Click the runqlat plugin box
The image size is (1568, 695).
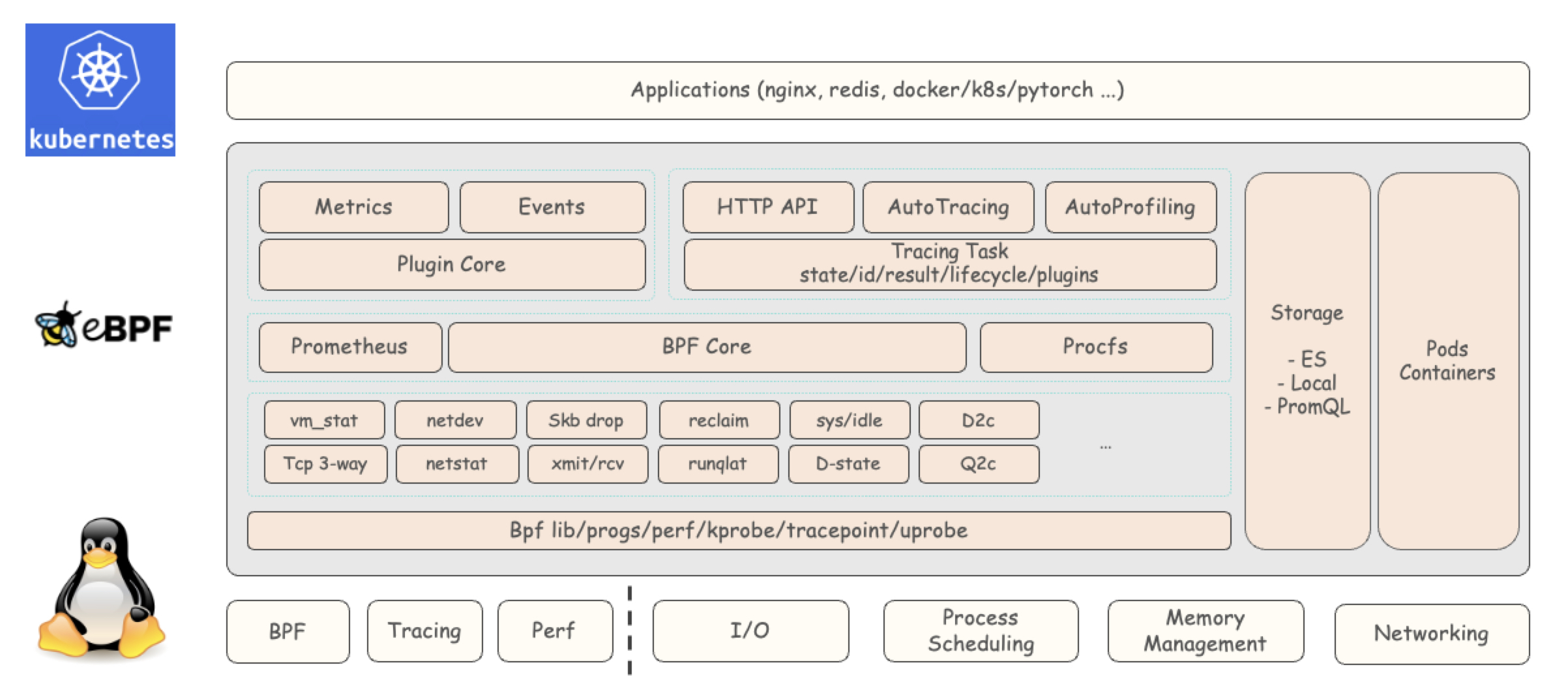pos(718,464)
